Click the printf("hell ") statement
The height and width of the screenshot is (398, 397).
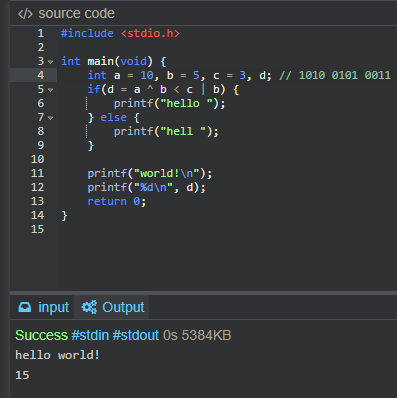(x=166, y=131)
